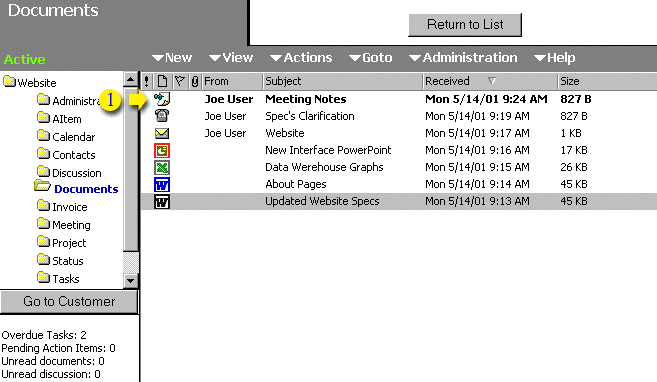
Task: Select the Calendar folder label
Action: pyautogui.click(x=74, y=137)
